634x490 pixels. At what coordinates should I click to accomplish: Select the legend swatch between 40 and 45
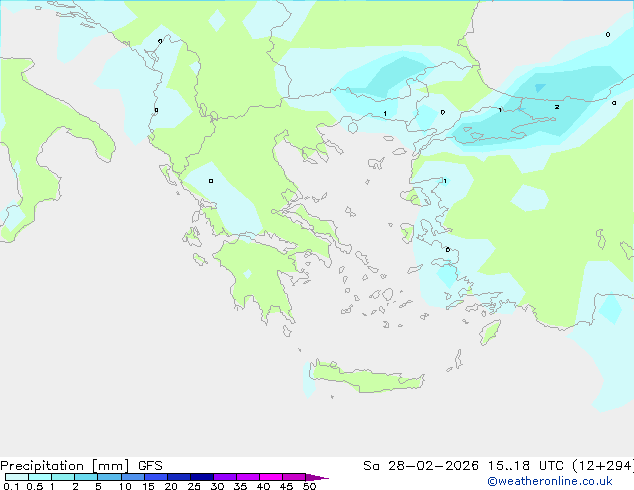tap(271, 477)
